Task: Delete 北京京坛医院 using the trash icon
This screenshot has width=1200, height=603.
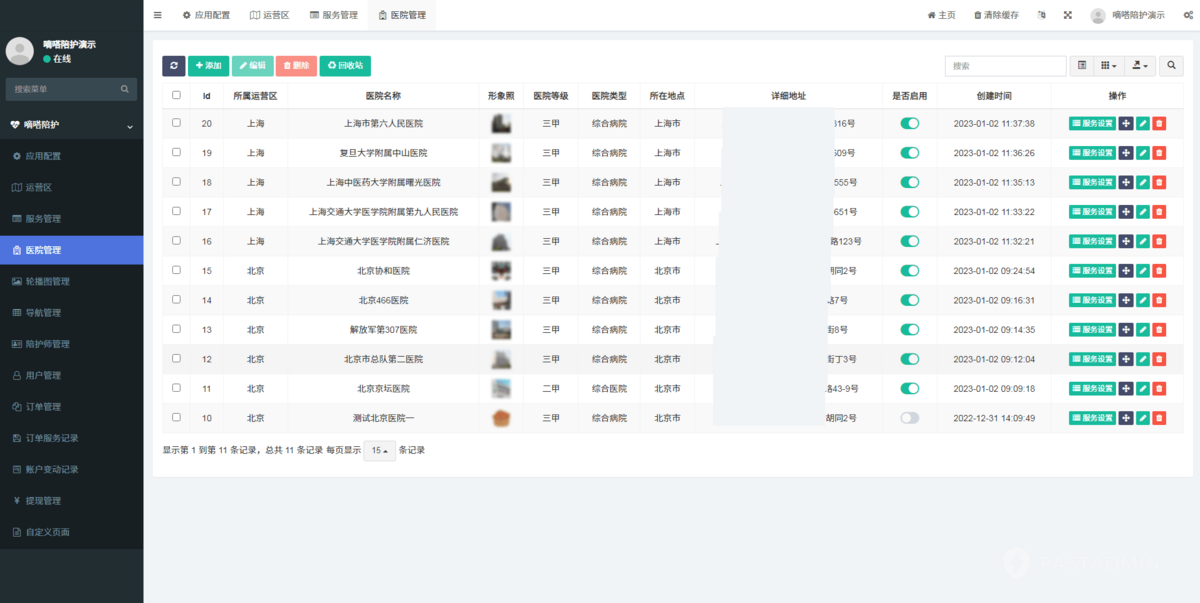Action: (1159, 388)
